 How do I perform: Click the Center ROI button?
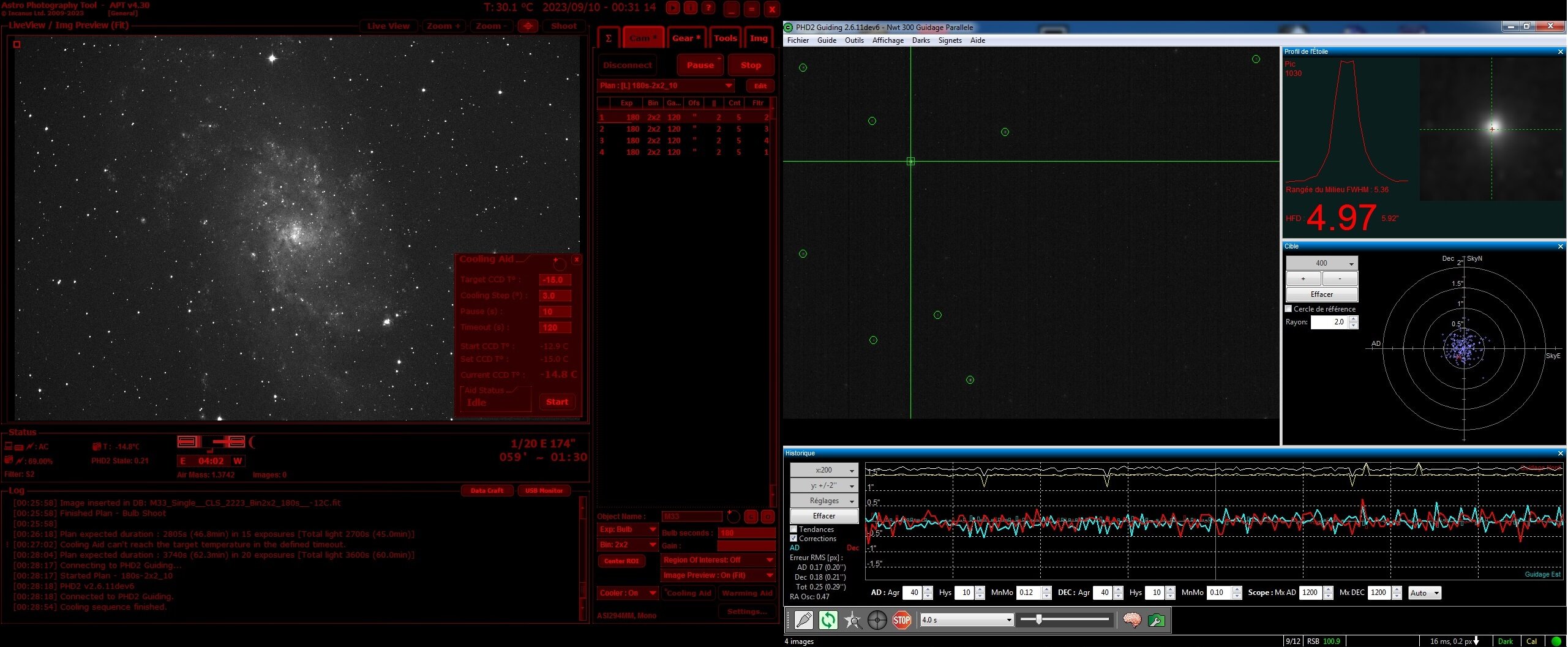[621, 561]
